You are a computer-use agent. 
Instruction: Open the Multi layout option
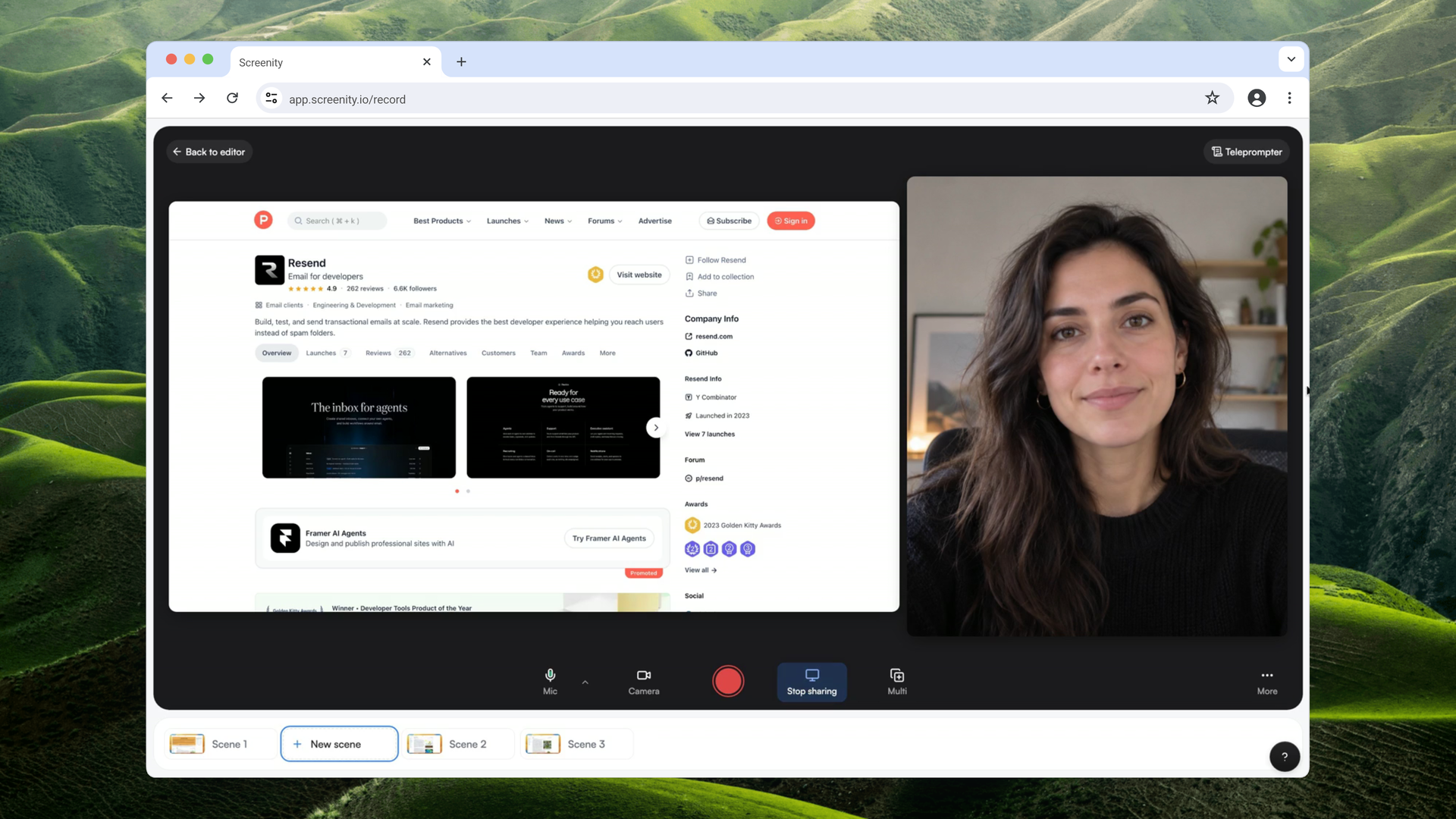coord(897,681)
